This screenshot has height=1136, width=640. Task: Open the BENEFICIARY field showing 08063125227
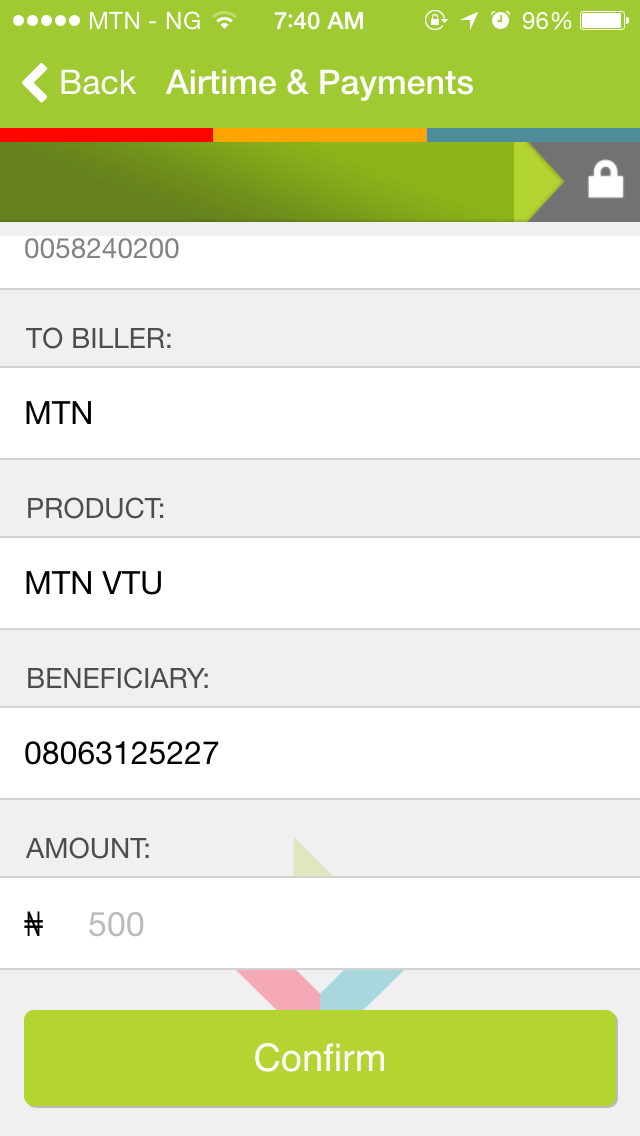320,753
